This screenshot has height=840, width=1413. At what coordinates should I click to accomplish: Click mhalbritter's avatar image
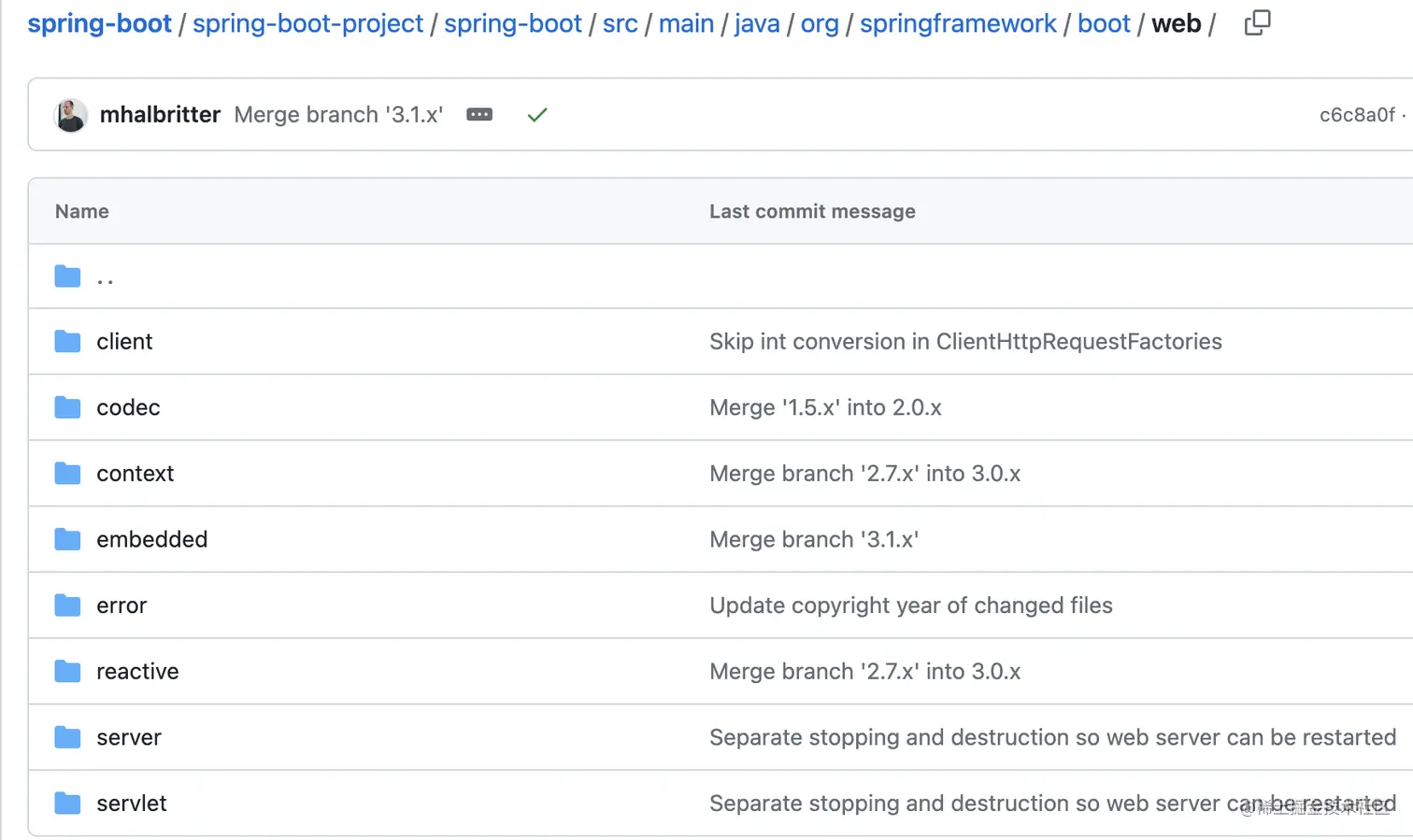tap(71, 115)
